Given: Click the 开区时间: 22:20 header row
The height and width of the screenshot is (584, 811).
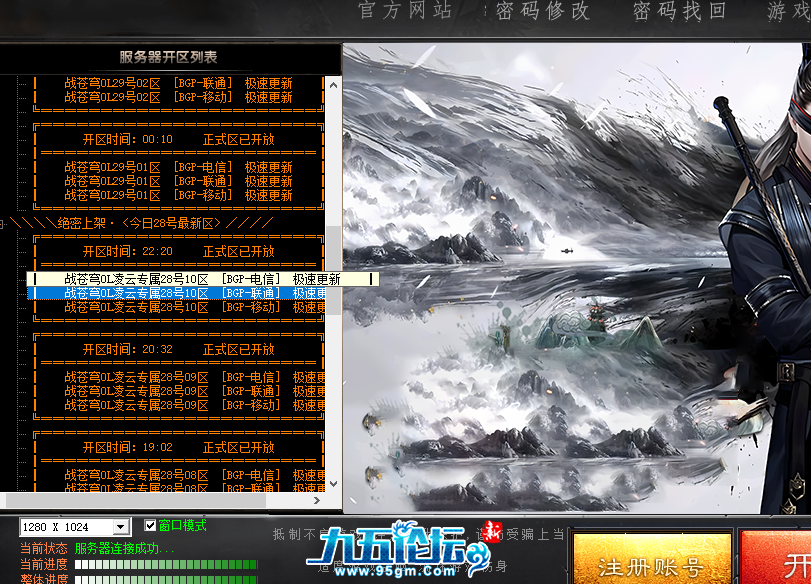Looking at the screenshot, I should 178,252.
